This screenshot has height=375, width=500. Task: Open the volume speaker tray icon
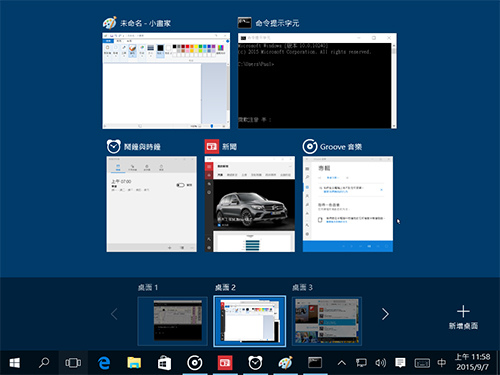(380, 363)
